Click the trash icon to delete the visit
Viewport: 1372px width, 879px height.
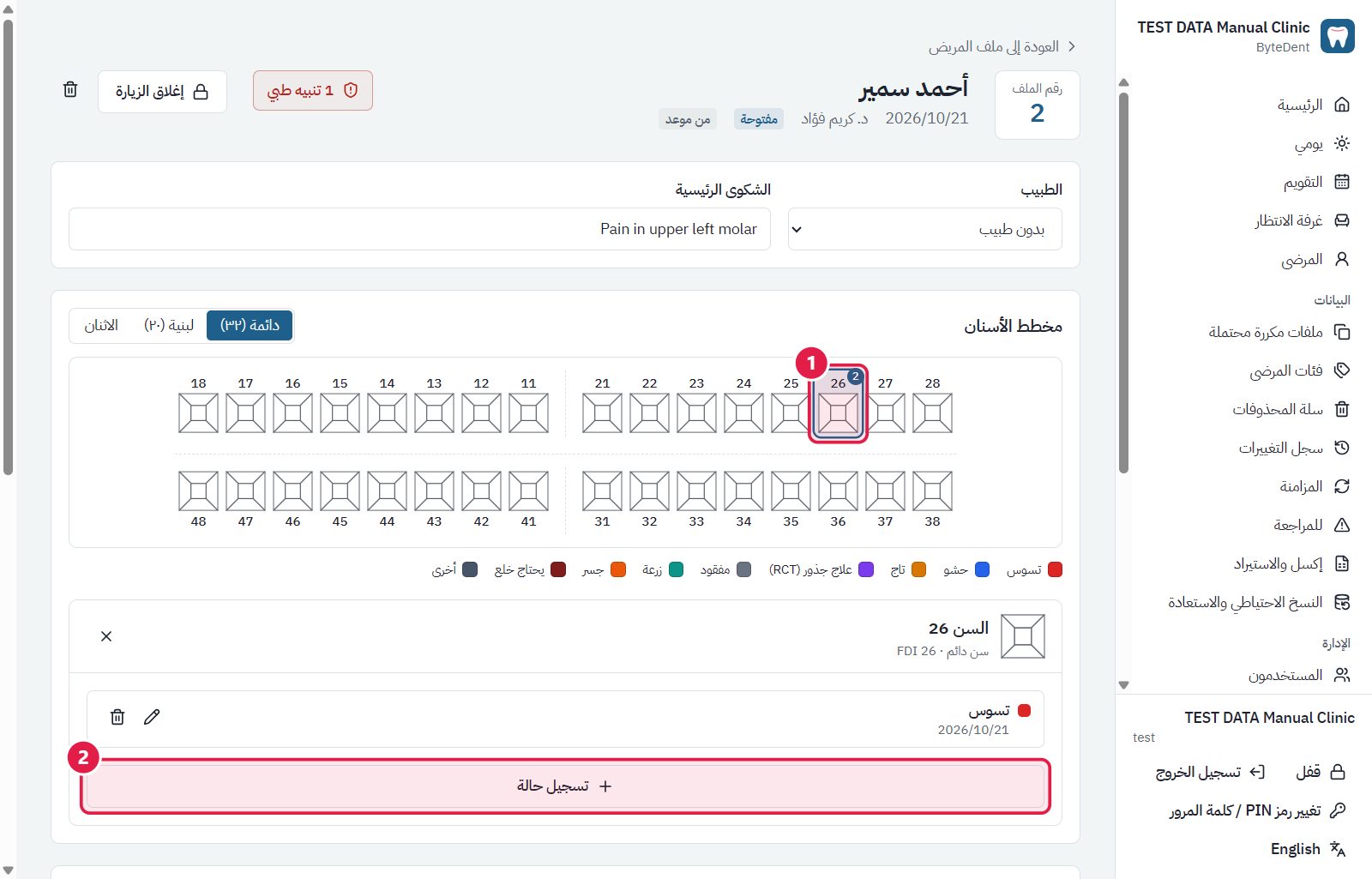coord(70,90)
